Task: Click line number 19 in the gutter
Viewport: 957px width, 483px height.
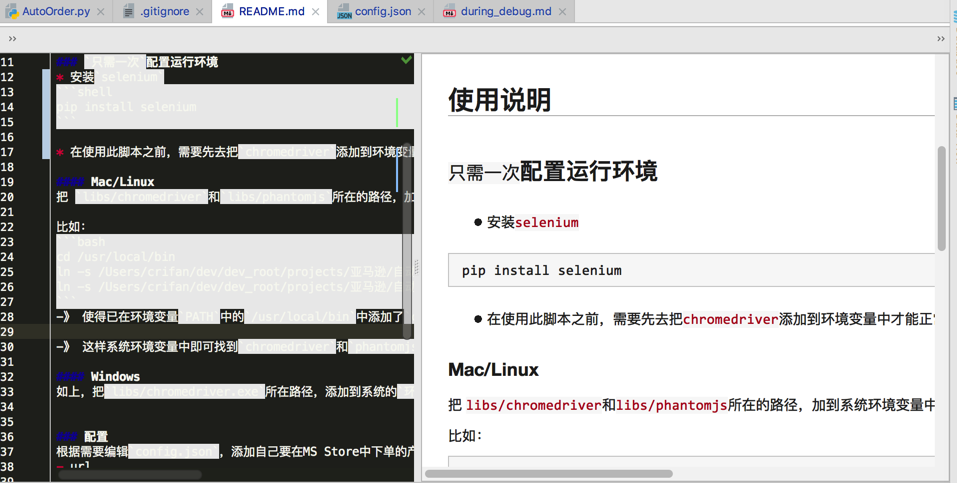Action: pyautogui.click(x=7, y=181)
